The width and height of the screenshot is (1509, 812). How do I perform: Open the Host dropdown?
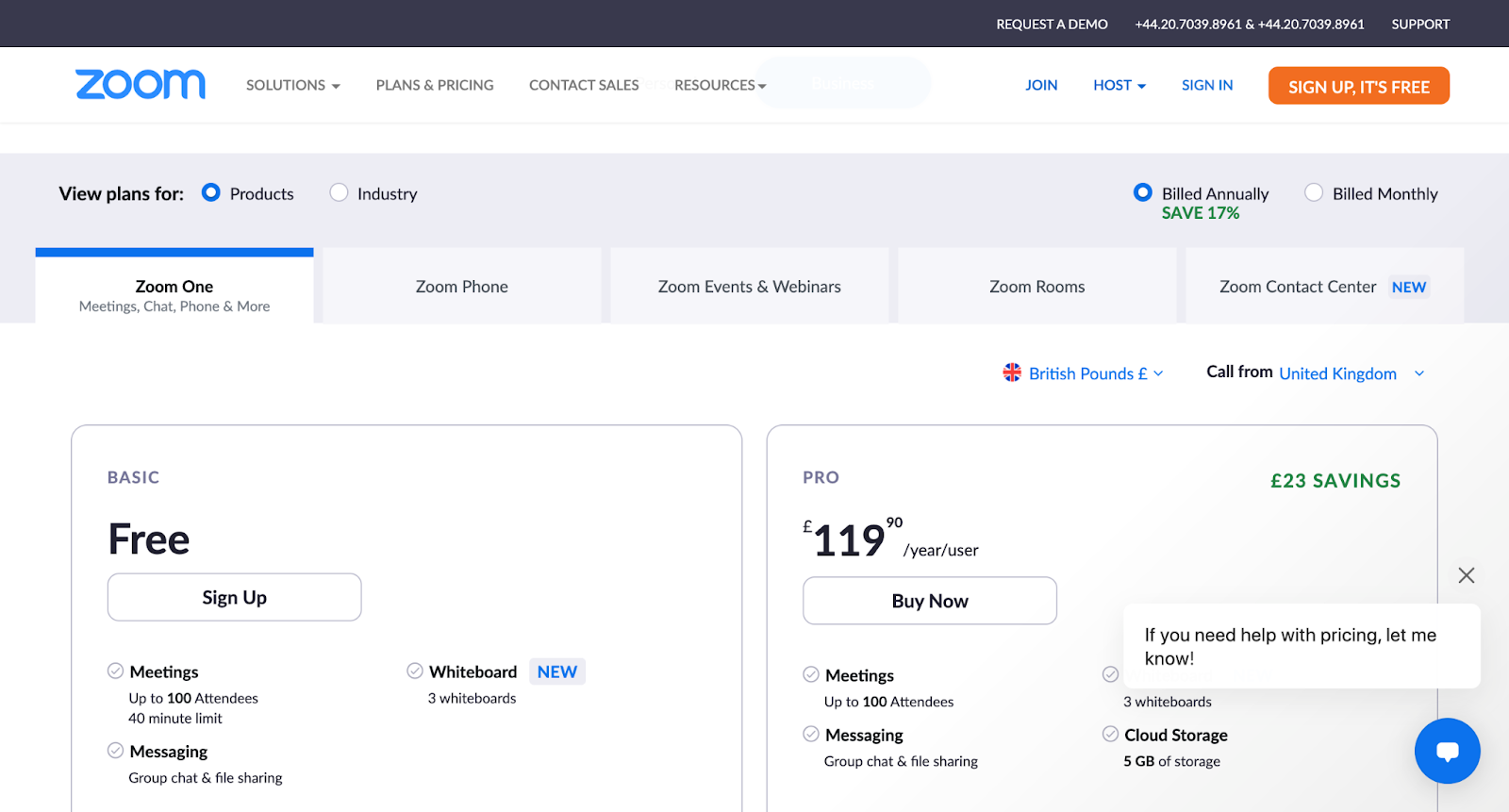tap(1119, 85)
